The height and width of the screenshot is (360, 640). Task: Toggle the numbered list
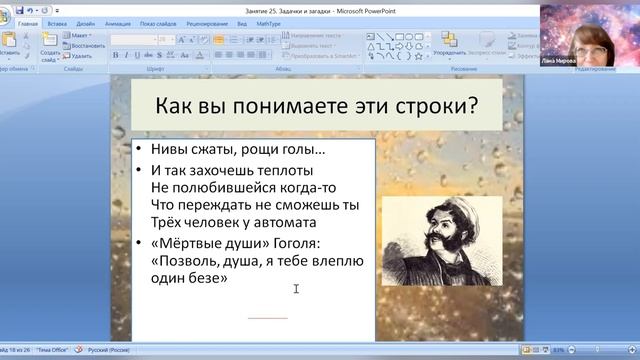[234, 39]
